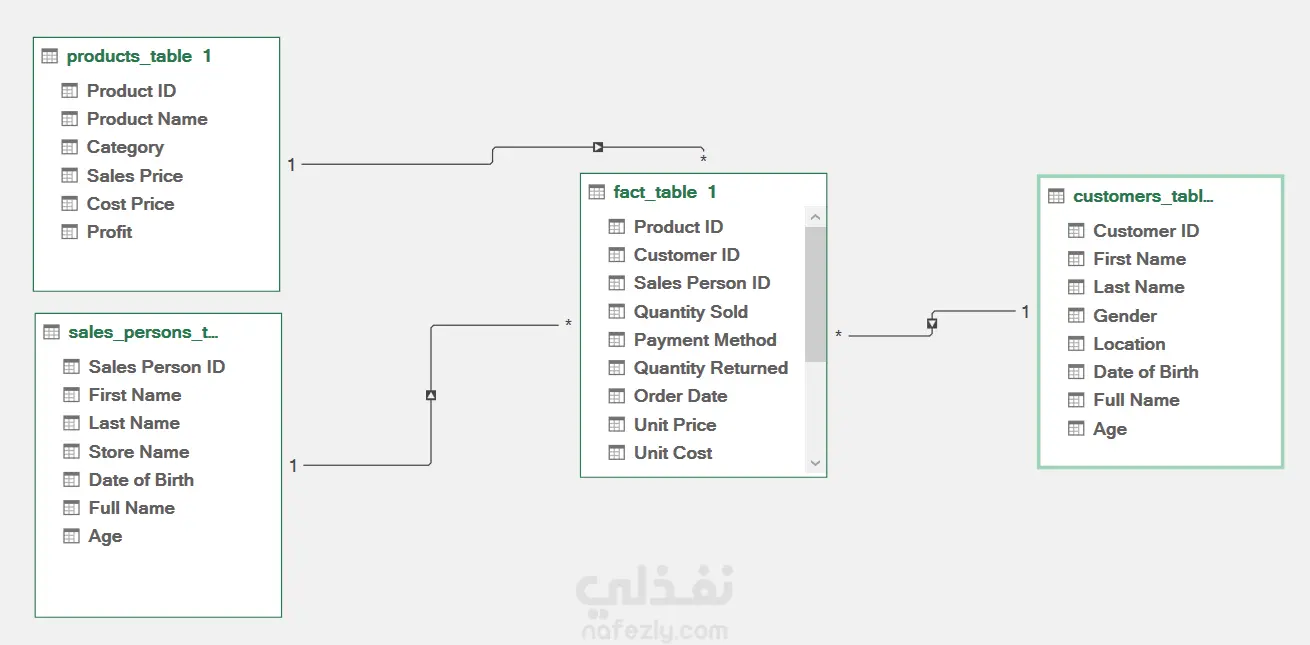
Task: Select Location field in customers table
Action: [x=1129, y=344]
